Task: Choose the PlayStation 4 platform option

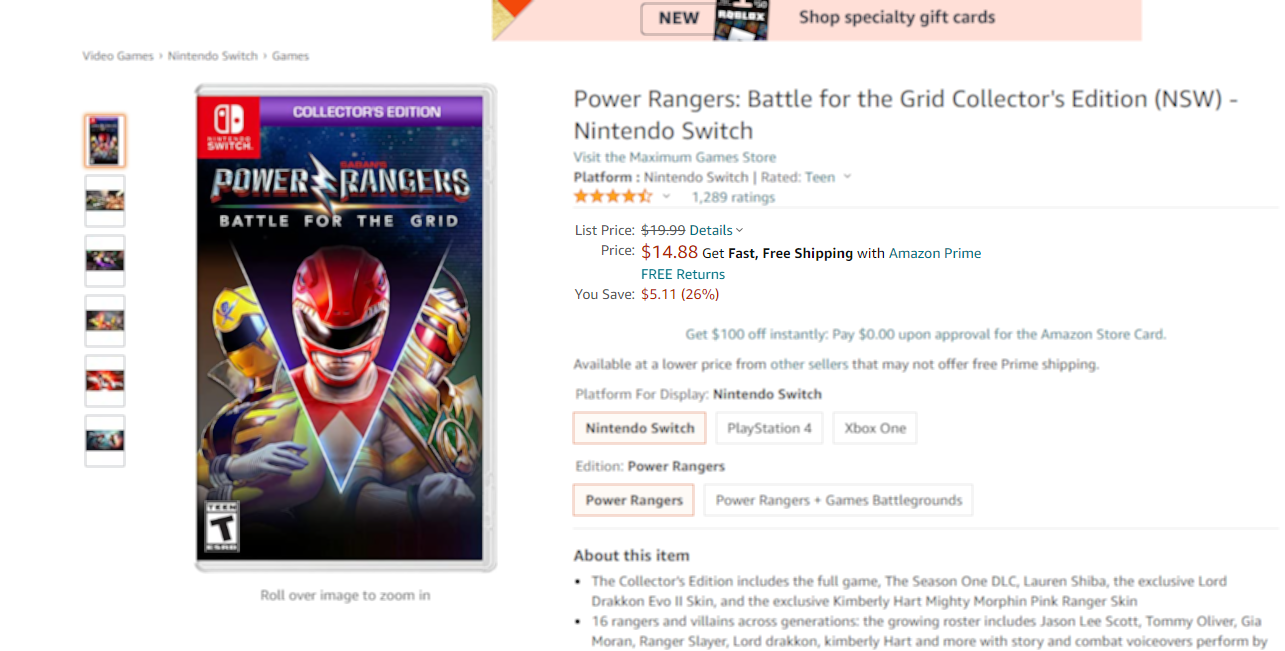Action: point(769,428)
